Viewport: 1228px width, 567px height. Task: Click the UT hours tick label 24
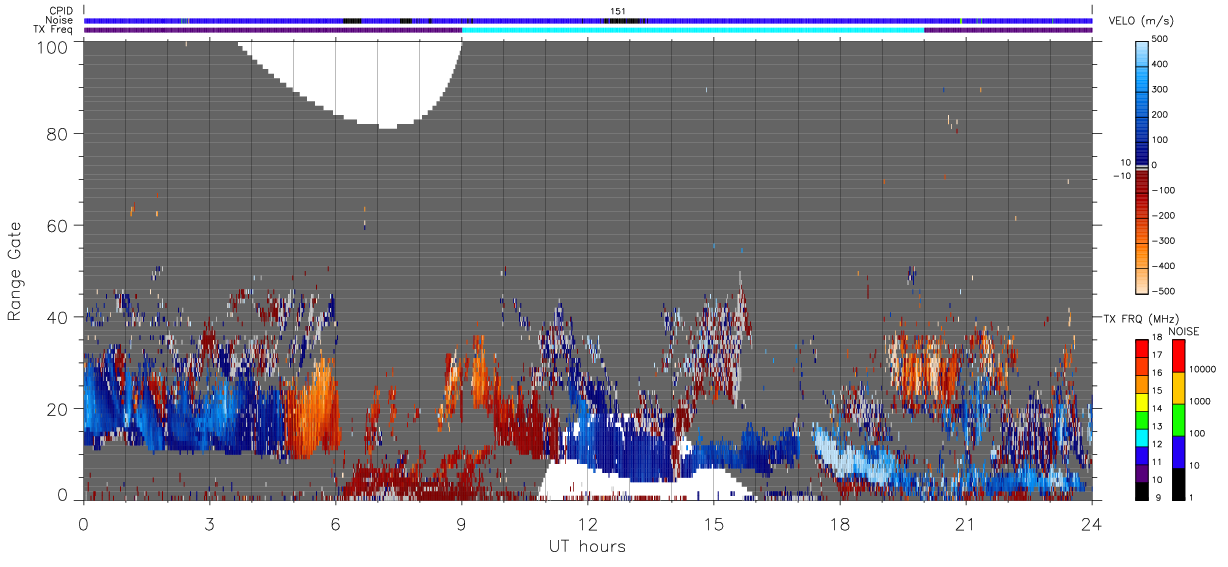[x=1091, y=522]
